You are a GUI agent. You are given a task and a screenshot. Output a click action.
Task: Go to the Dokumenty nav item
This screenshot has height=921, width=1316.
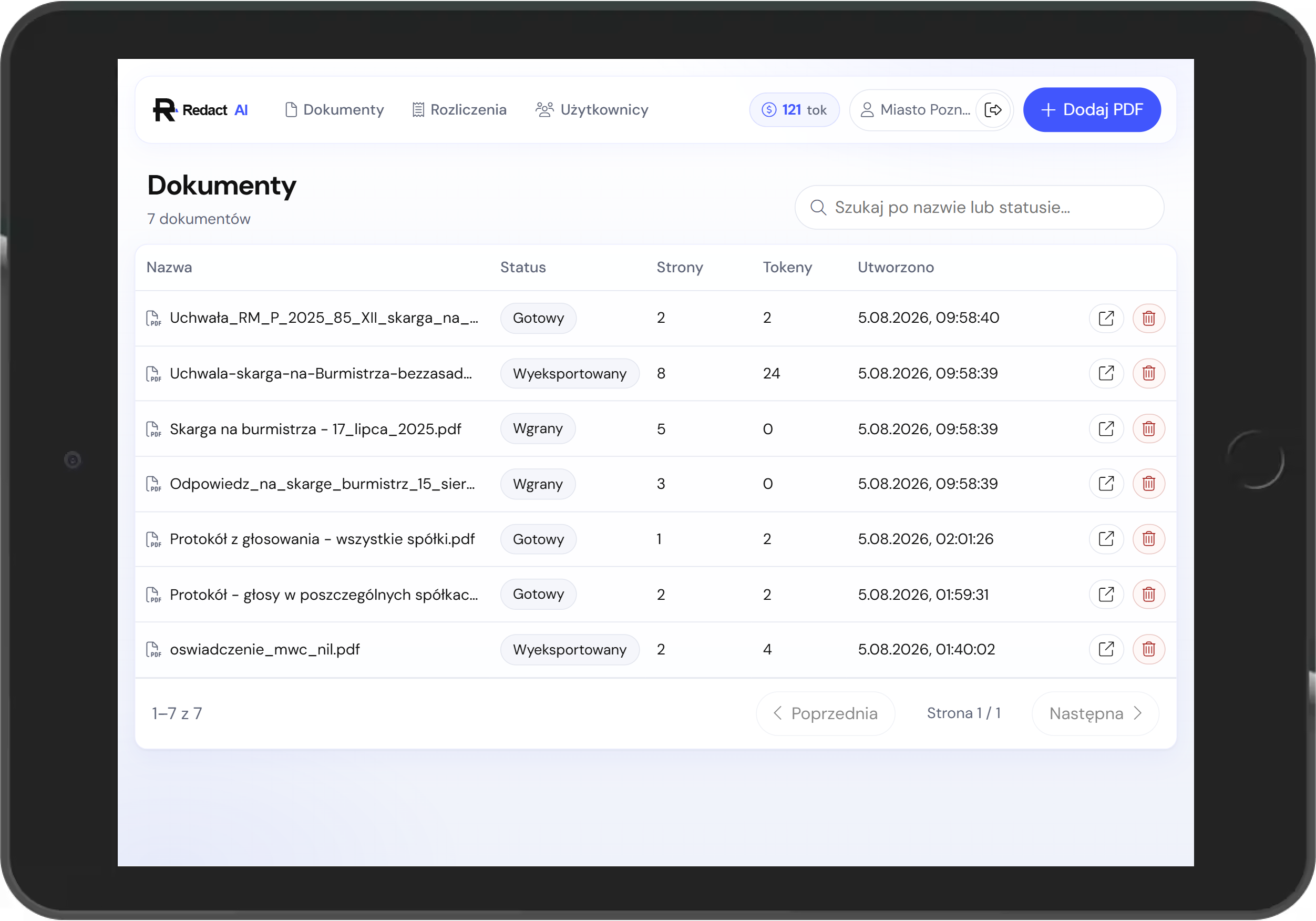(334, 109)
